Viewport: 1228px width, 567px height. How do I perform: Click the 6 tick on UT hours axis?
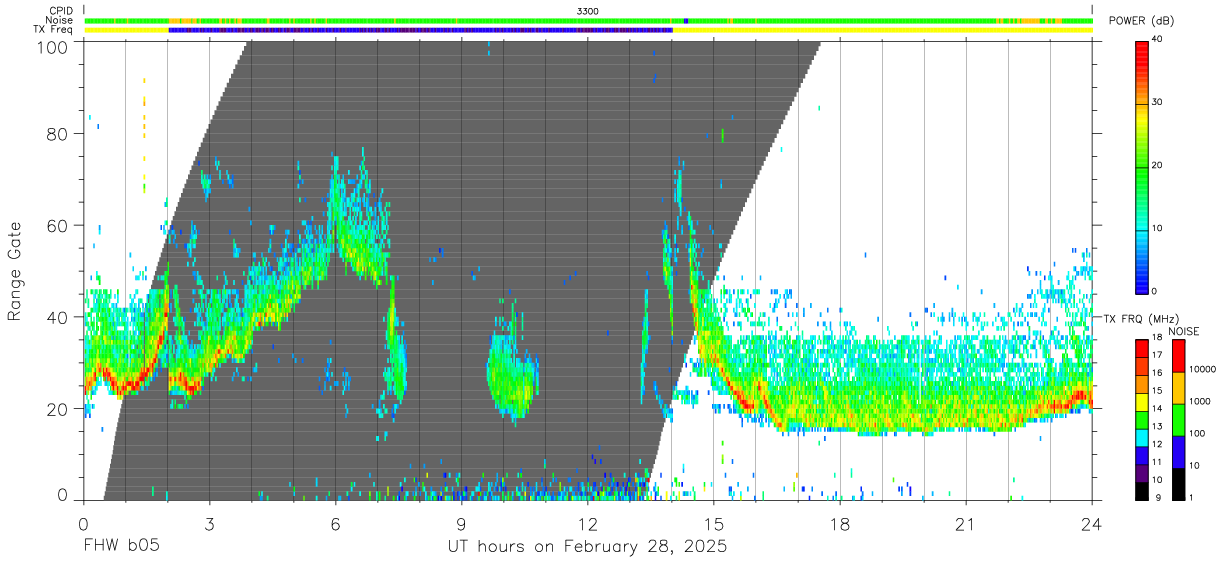(335, 523)
